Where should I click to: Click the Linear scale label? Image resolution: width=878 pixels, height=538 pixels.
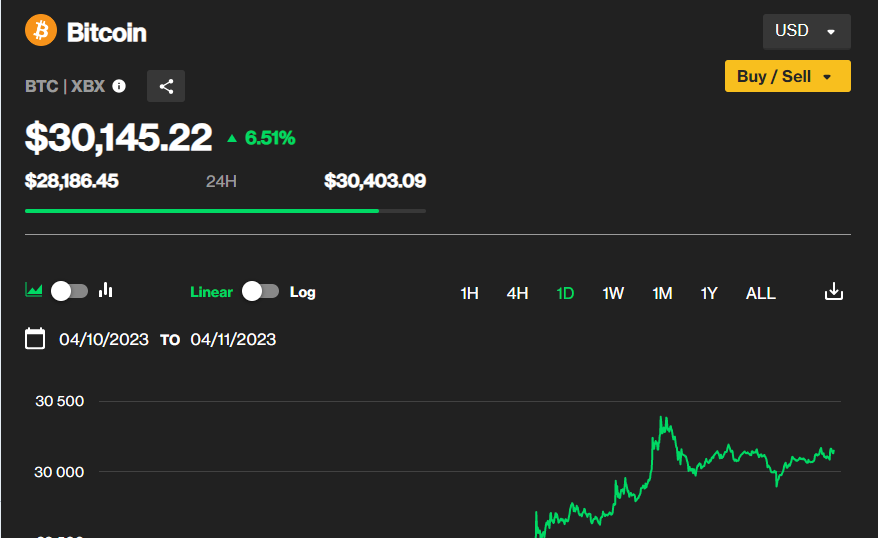(x=211, y=292)
